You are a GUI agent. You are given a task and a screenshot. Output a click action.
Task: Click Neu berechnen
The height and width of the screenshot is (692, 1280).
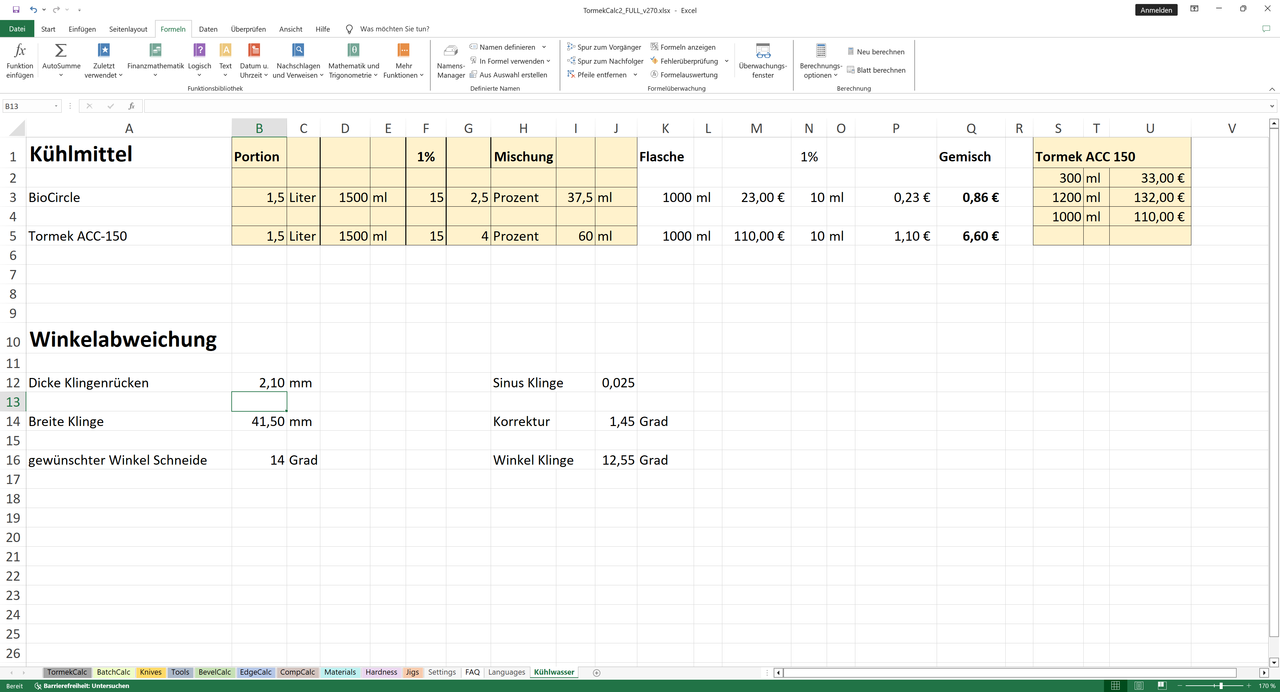click(x=875, y=51)
